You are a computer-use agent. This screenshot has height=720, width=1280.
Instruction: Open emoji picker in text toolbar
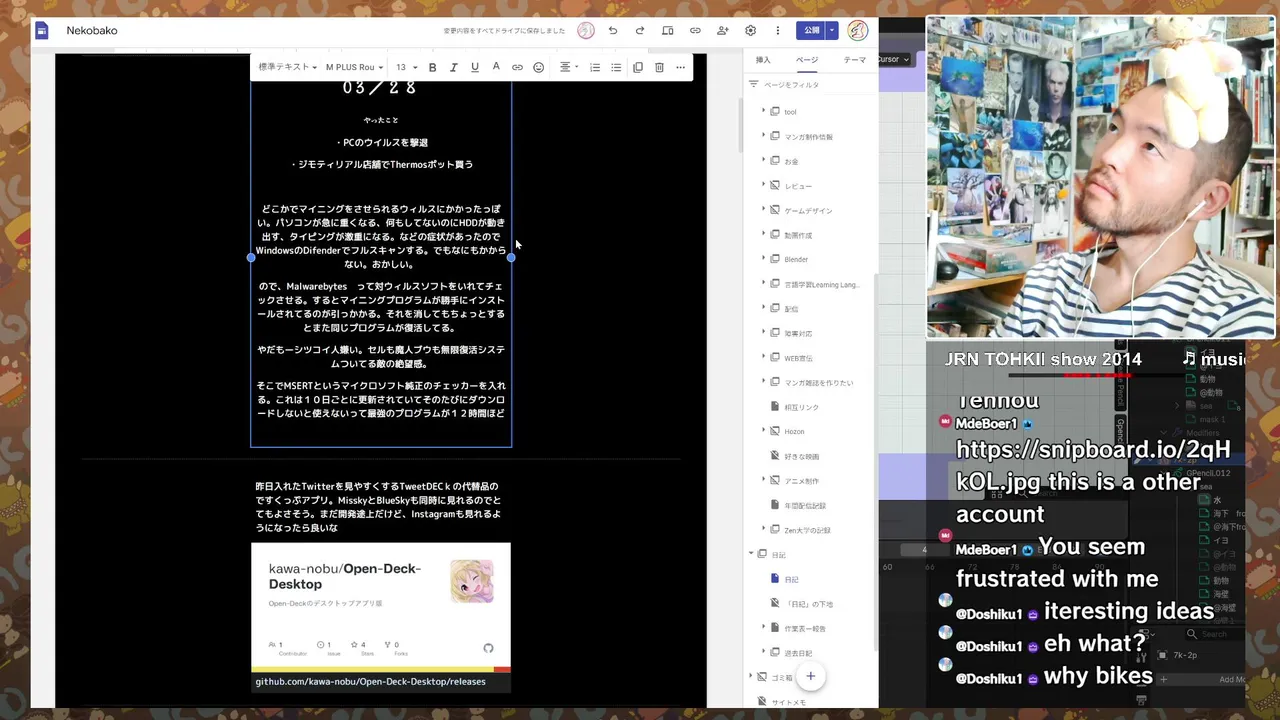[x=538, y=67]
